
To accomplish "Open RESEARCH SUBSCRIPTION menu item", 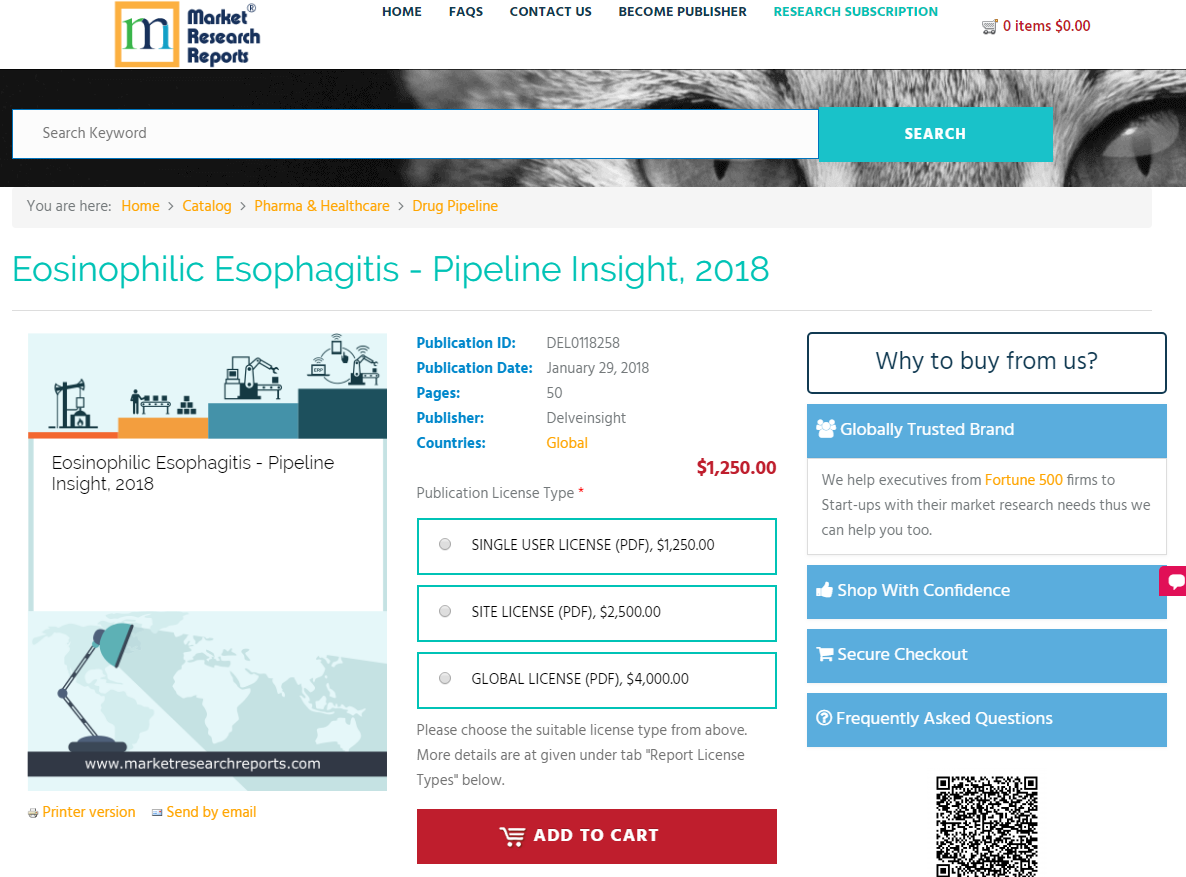I will (855, 12).
